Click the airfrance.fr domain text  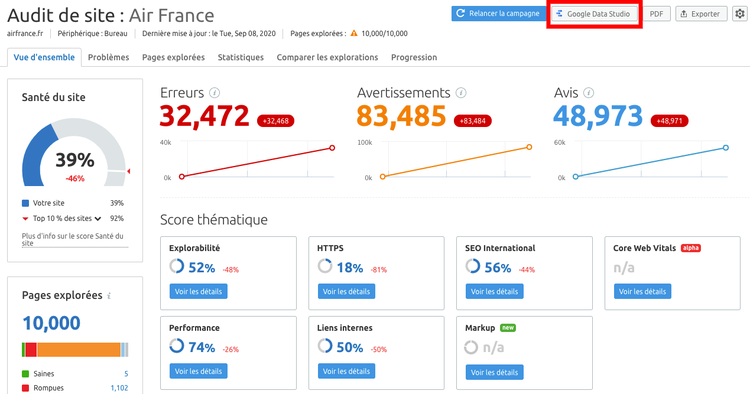25,33
